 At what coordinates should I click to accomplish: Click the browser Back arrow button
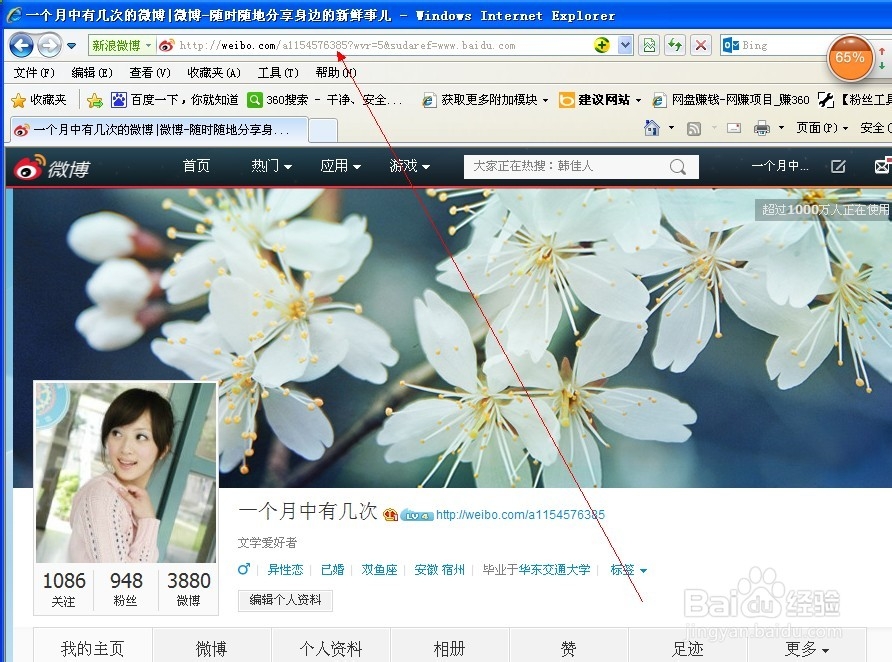[22, 45]
